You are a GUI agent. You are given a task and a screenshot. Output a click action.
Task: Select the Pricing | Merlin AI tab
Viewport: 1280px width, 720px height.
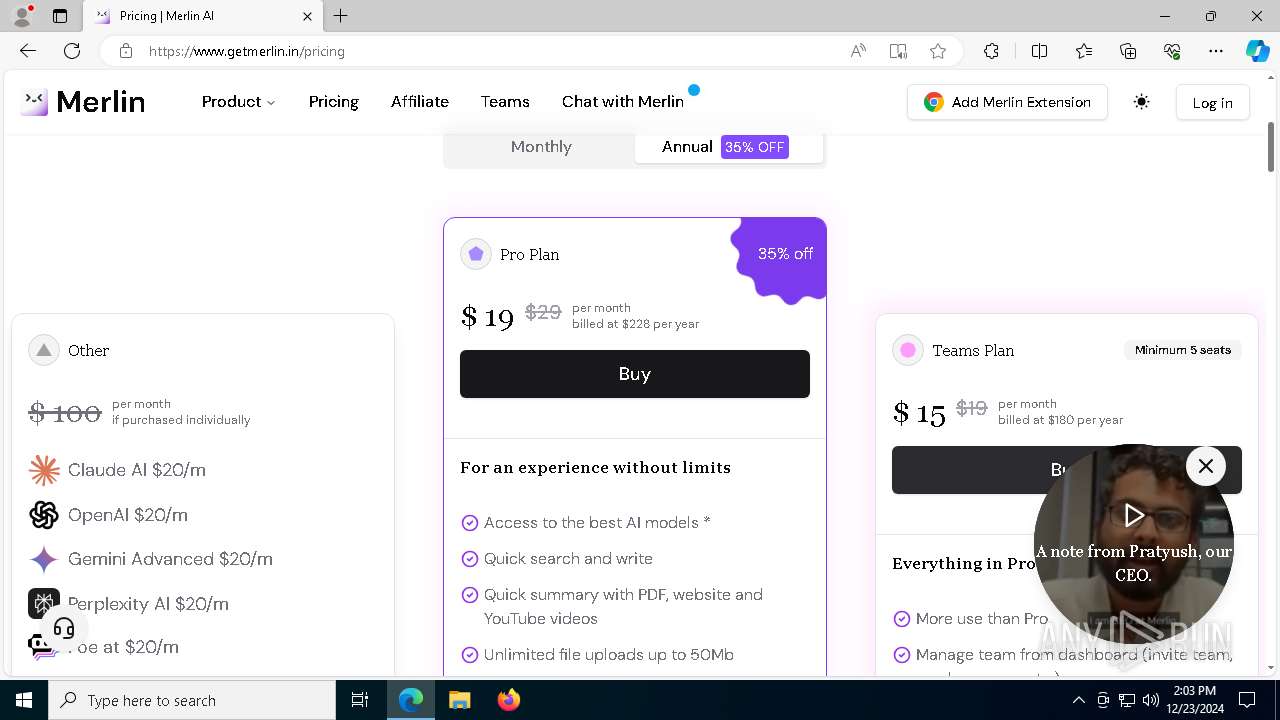click(x=202, y=16)
